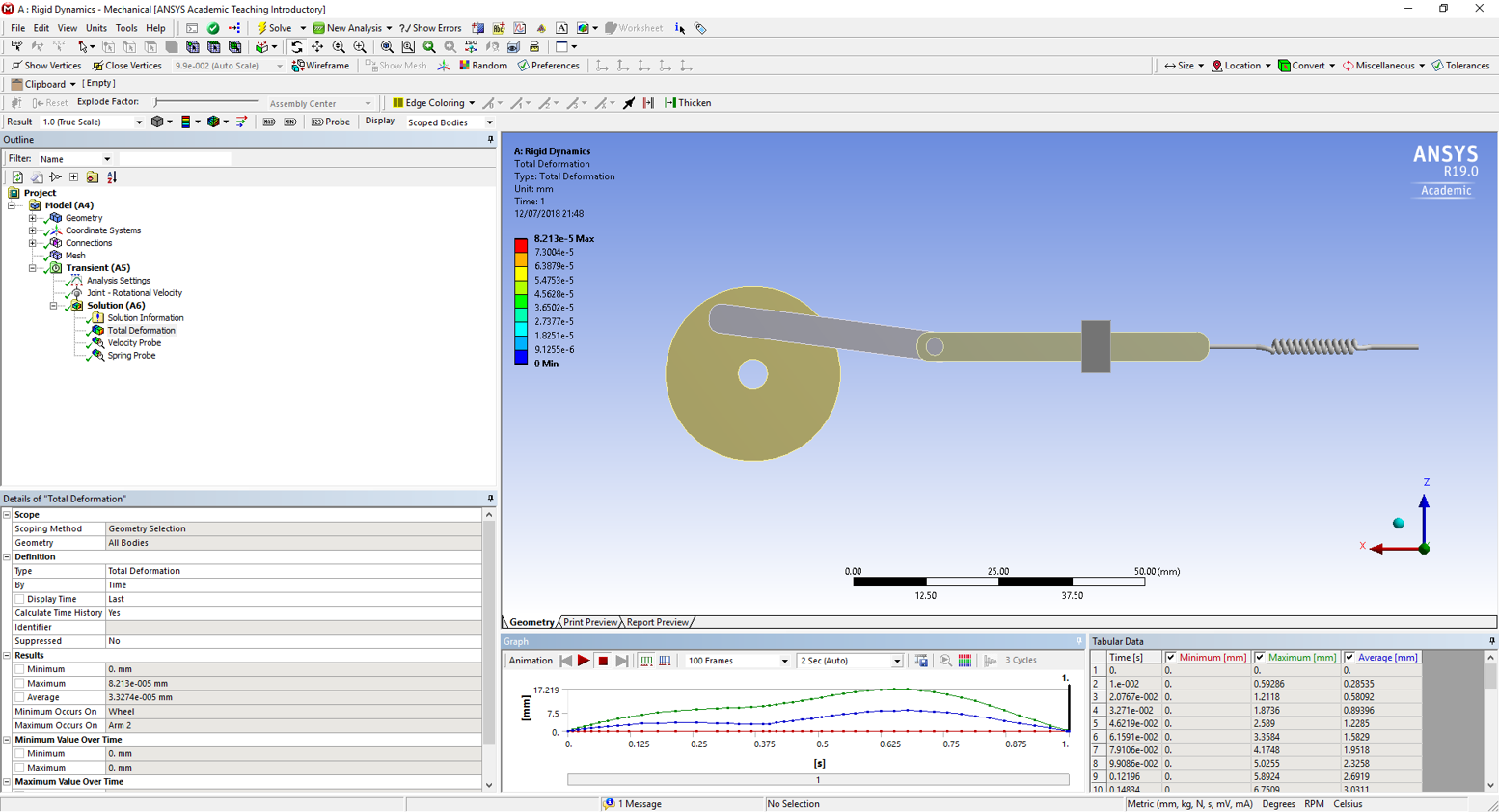Check the Display Time checkbox
The width and height of the screenshot is (1499, 812).
(19, 599)
